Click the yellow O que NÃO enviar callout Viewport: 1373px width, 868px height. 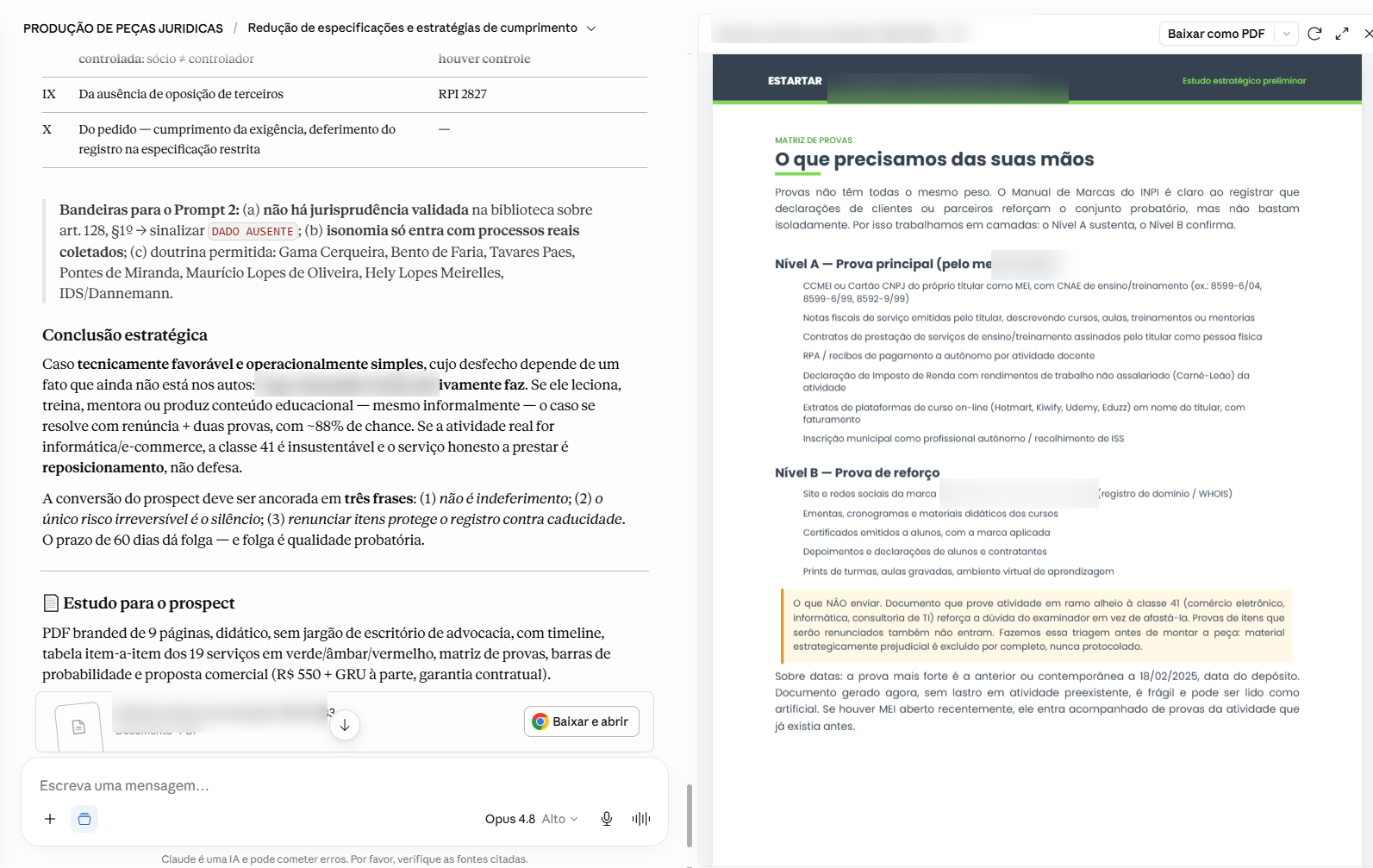pos(1037,625)
